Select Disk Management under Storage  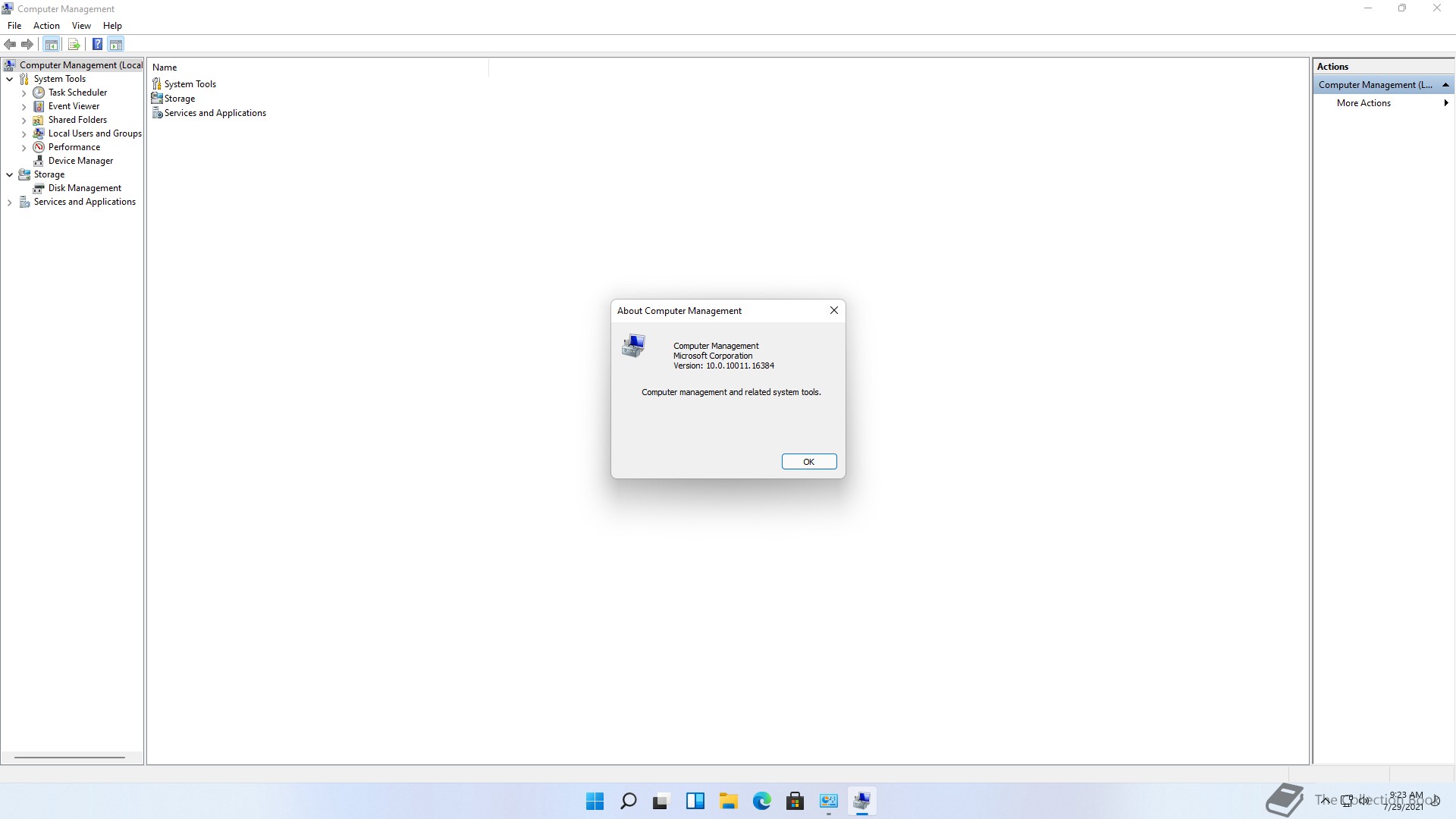point(84,188)
